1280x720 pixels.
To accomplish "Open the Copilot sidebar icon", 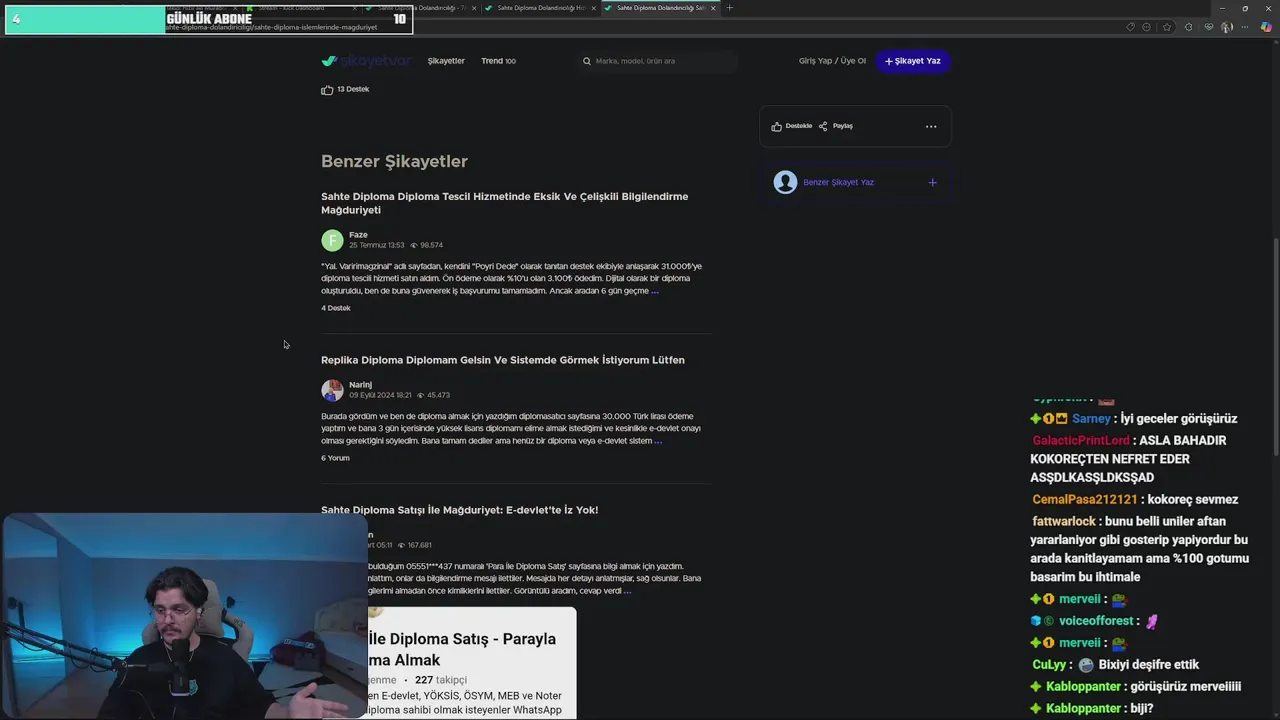I will pos(1266,27).
